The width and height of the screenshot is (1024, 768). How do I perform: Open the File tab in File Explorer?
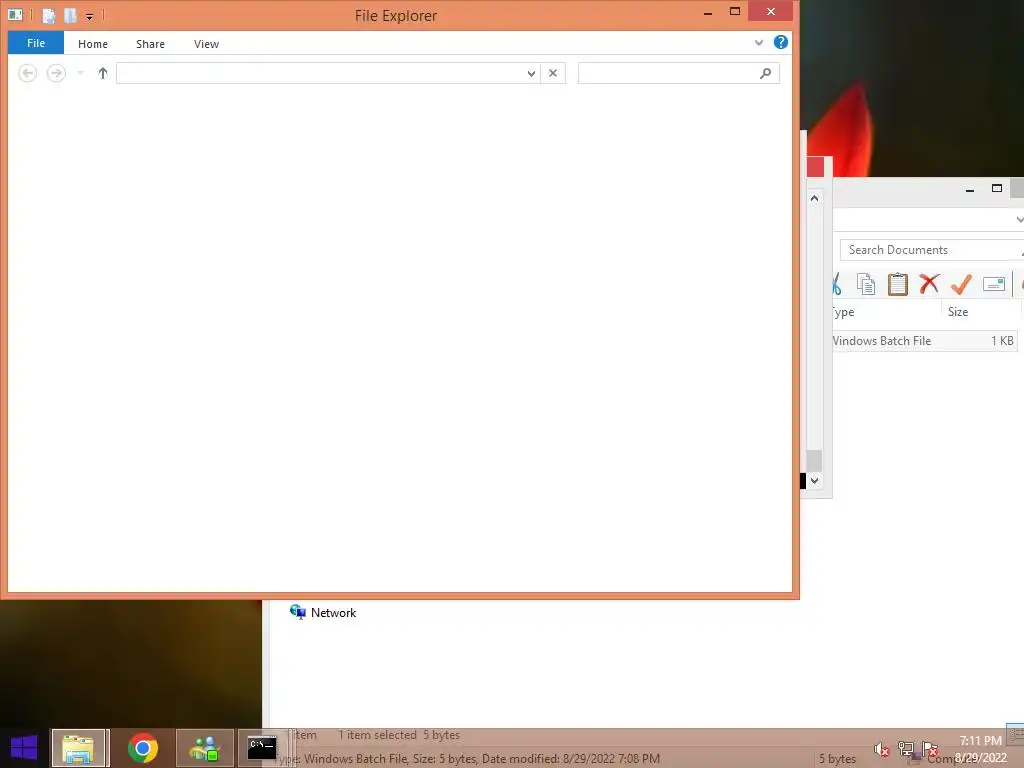36,43
